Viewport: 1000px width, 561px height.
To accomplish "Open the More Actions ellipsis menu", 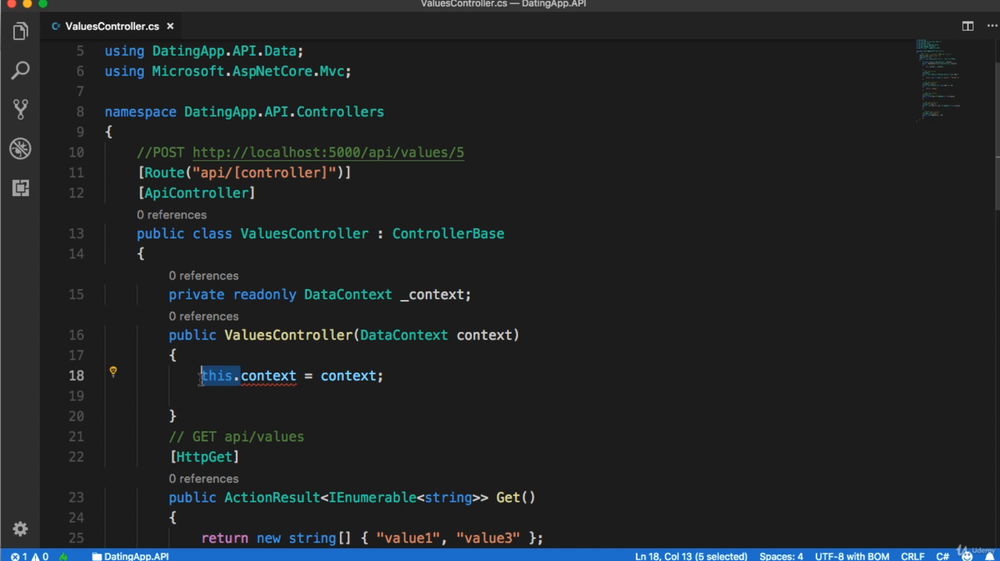I will click(x=992, y=26).
